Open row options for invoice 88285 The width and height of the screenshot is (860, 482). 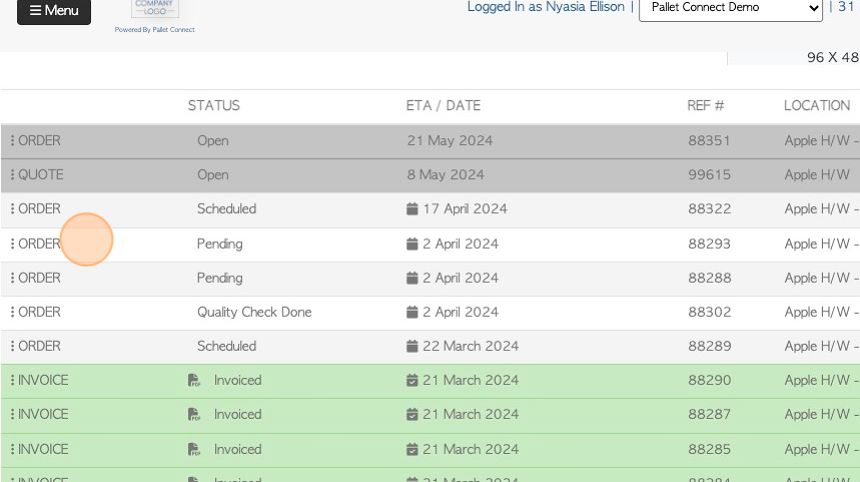click(12, 449)
